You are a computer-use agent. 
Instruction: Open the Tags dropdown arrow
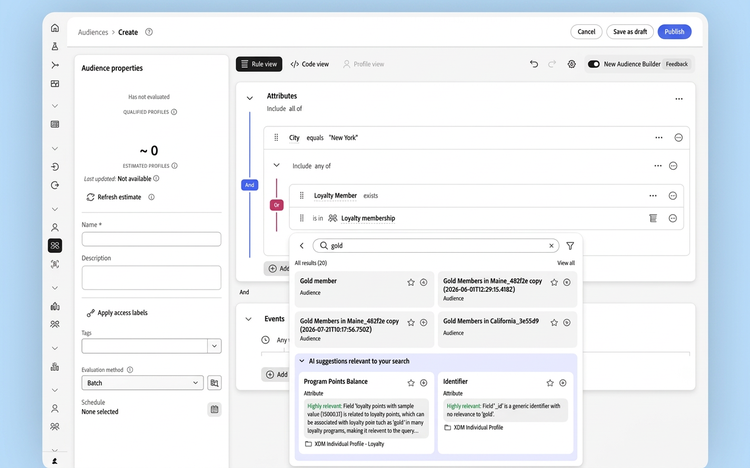click(214, 346)
